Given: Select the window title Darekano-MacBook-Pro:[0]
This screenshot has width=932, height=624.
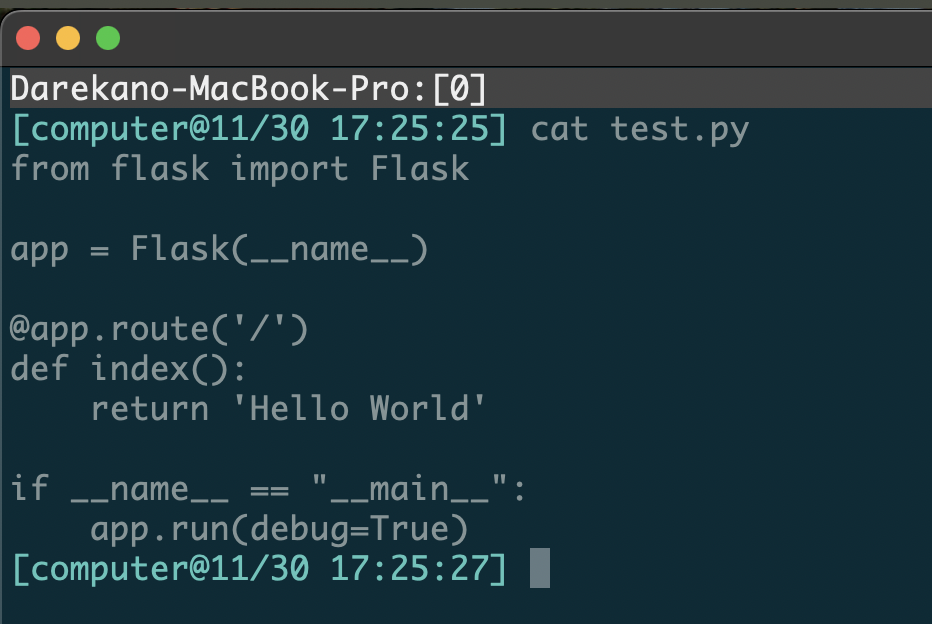Looking at the screenshot, I should coord(248,88).
